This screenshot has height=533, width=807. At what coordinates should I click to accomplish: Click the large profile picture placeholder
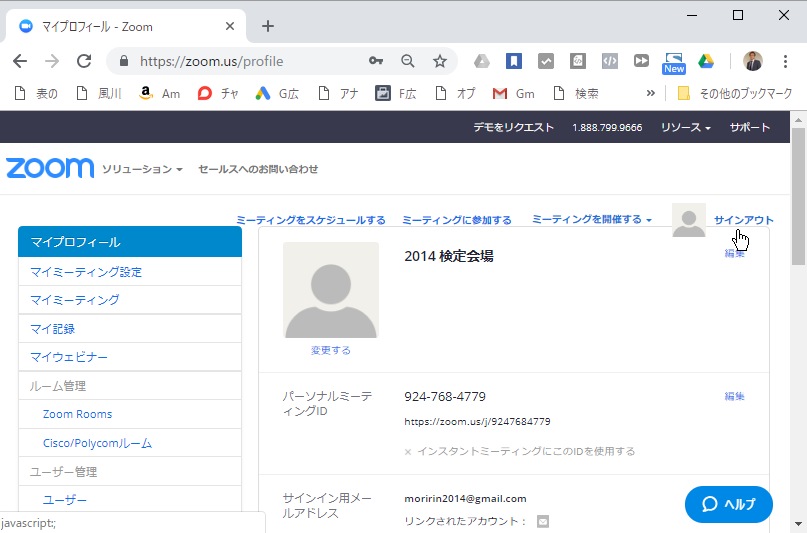tap(331, 290)
